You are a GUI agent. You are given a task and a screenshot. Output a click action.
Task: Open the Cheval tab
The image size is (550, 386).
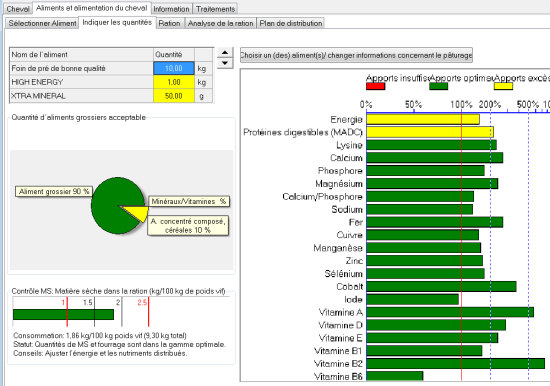click(x=18, y=9)
